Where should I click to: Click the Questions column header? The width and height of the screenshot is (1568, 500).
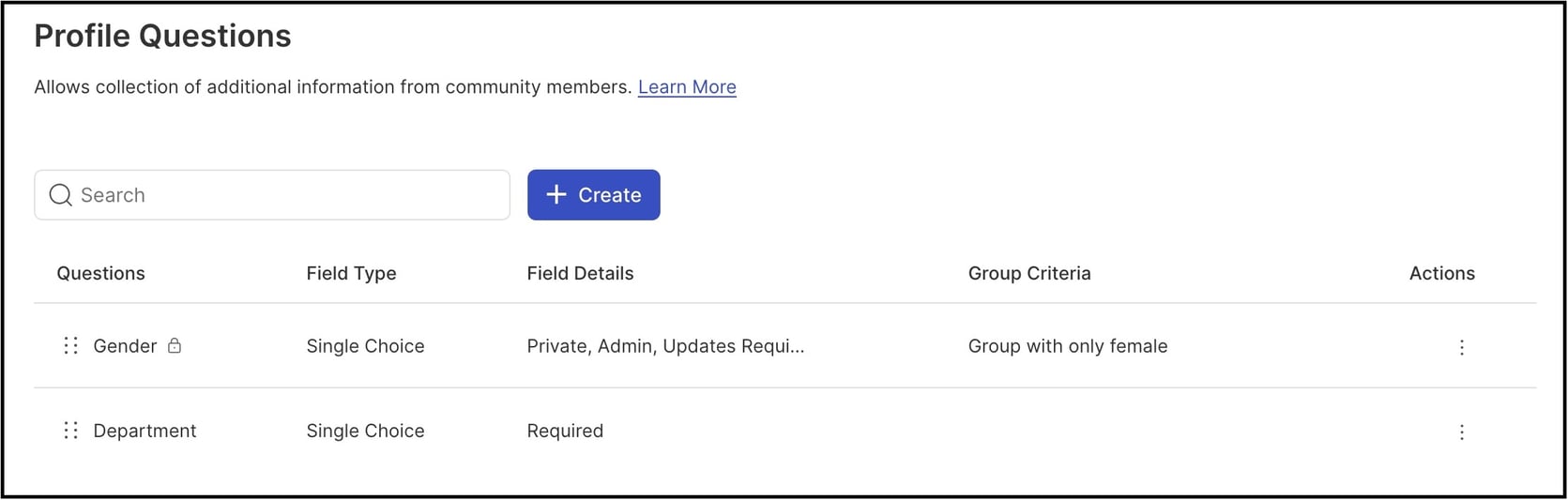tap(101, 273)
